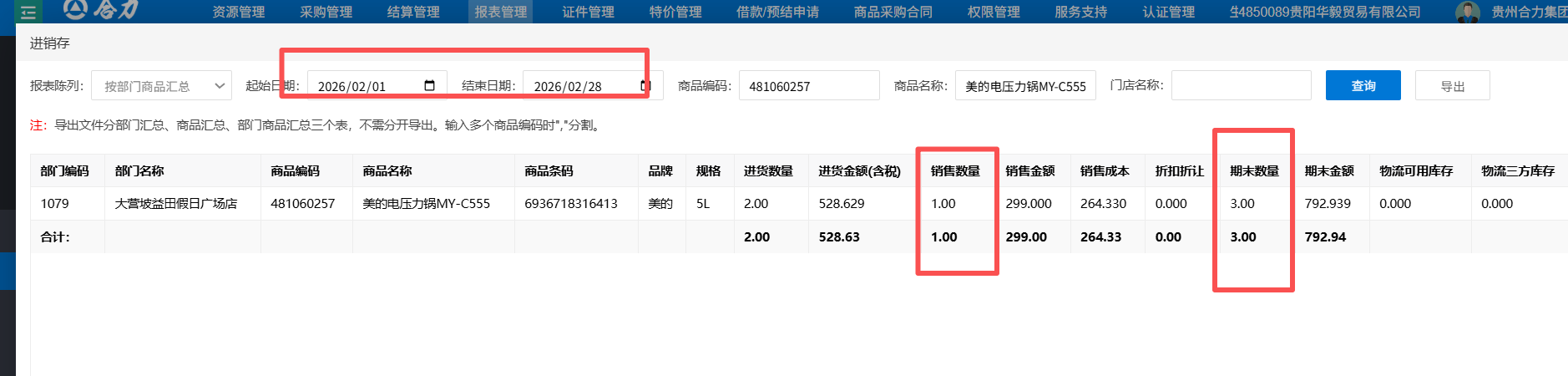This screenshot has height=376, width=1568.
Task: Select the 大营坡益田假日广场店 table row
Action: (175, 204)
